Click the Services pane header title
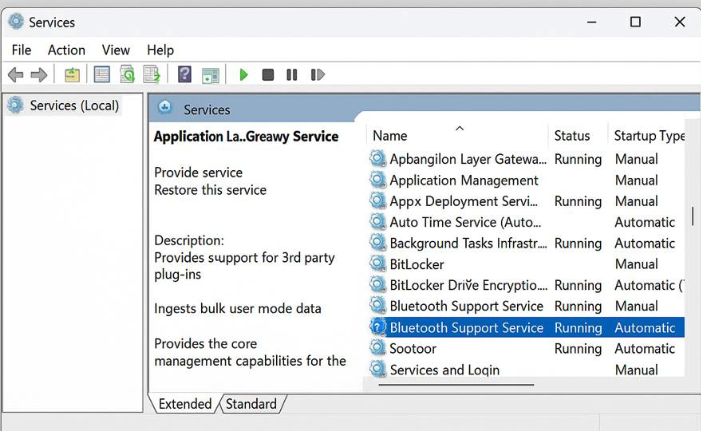 click(x=207, y=110)
